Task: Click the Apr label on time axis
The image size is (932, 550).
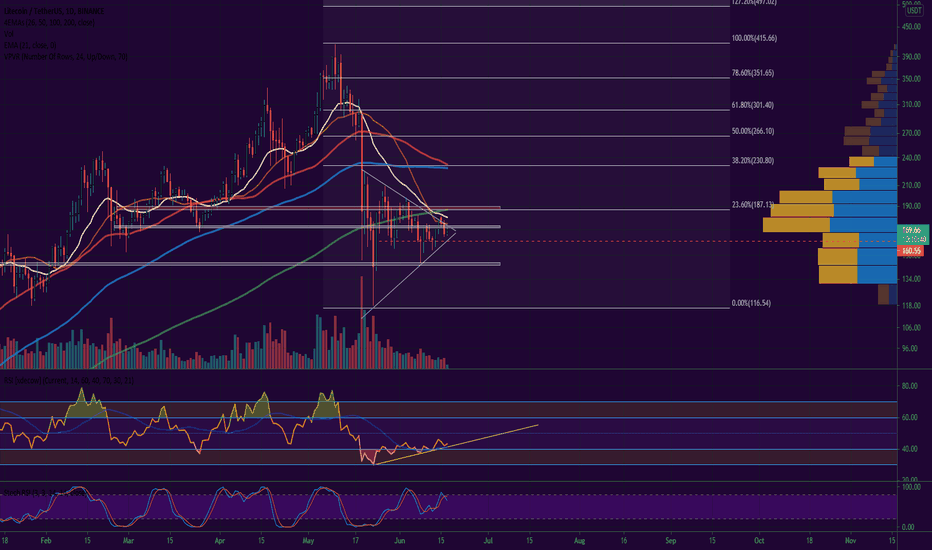Action: 220,541
